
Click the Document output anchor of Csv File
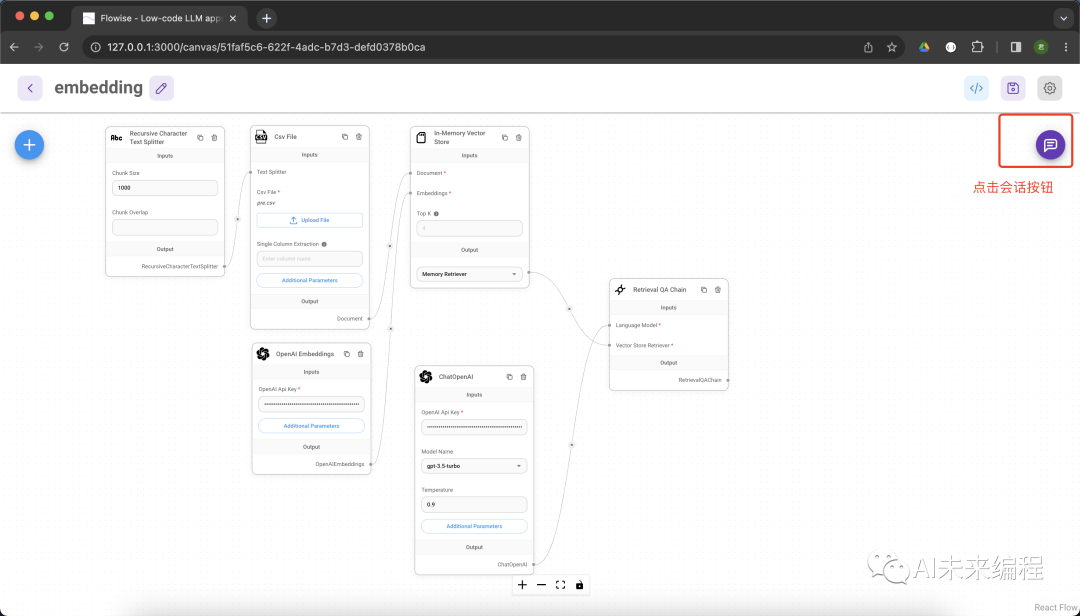[370, 318]
